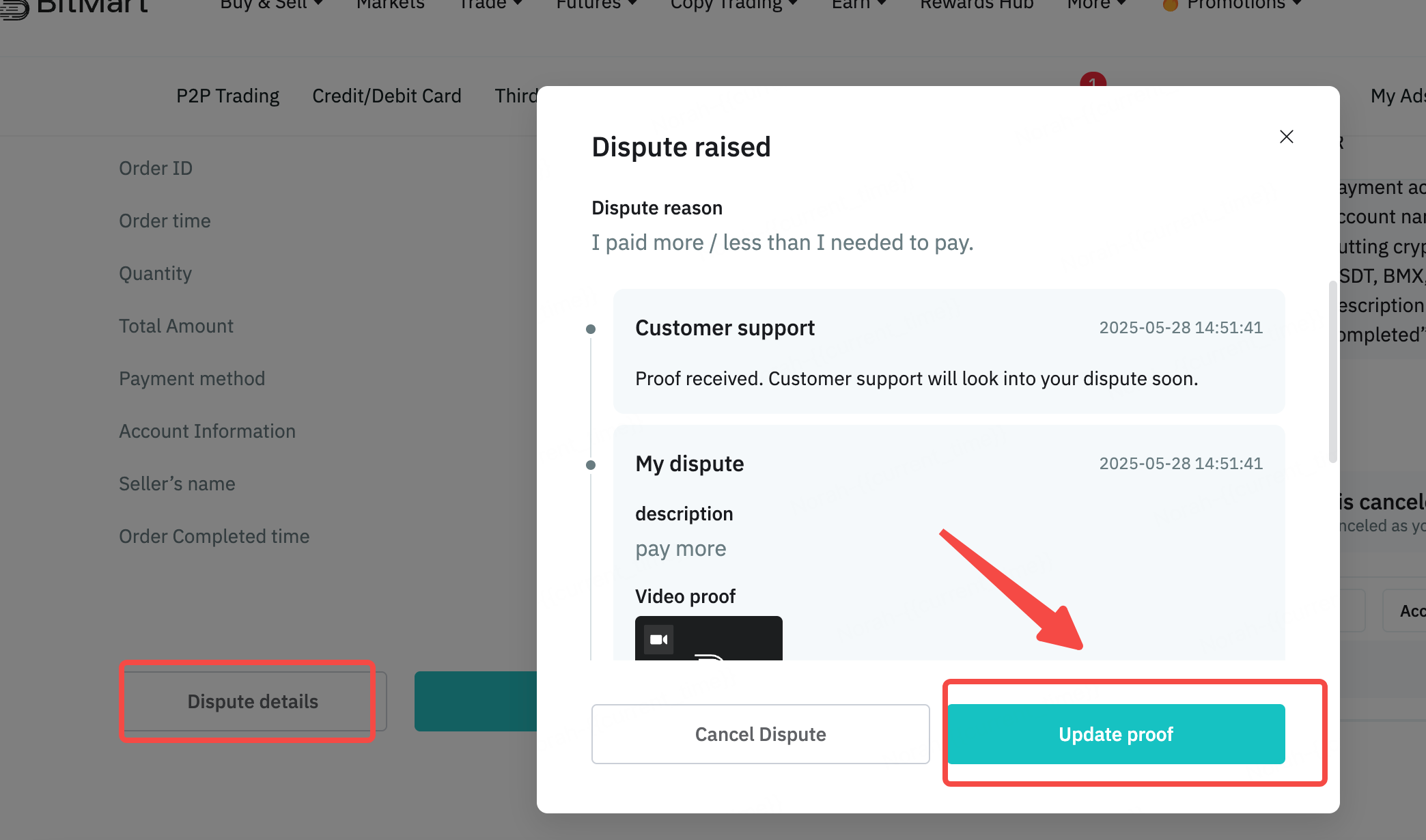Open the Earn dropdown arrow
This screenshot has height=840, width=1426.
click(x=882, y=3)
